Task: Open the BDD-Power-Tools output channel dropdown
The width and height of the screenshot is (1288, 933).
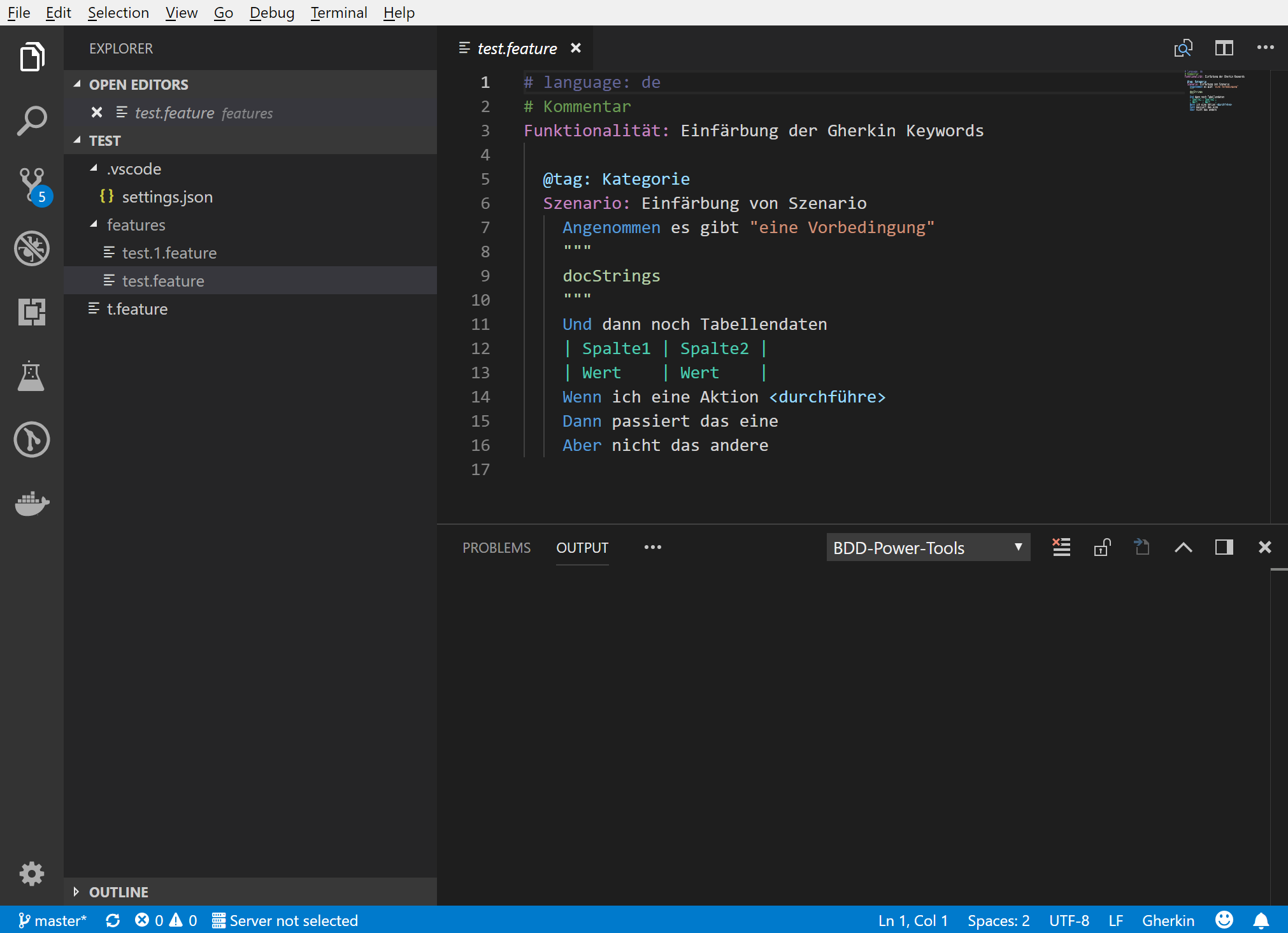Action: click(927, 548)
